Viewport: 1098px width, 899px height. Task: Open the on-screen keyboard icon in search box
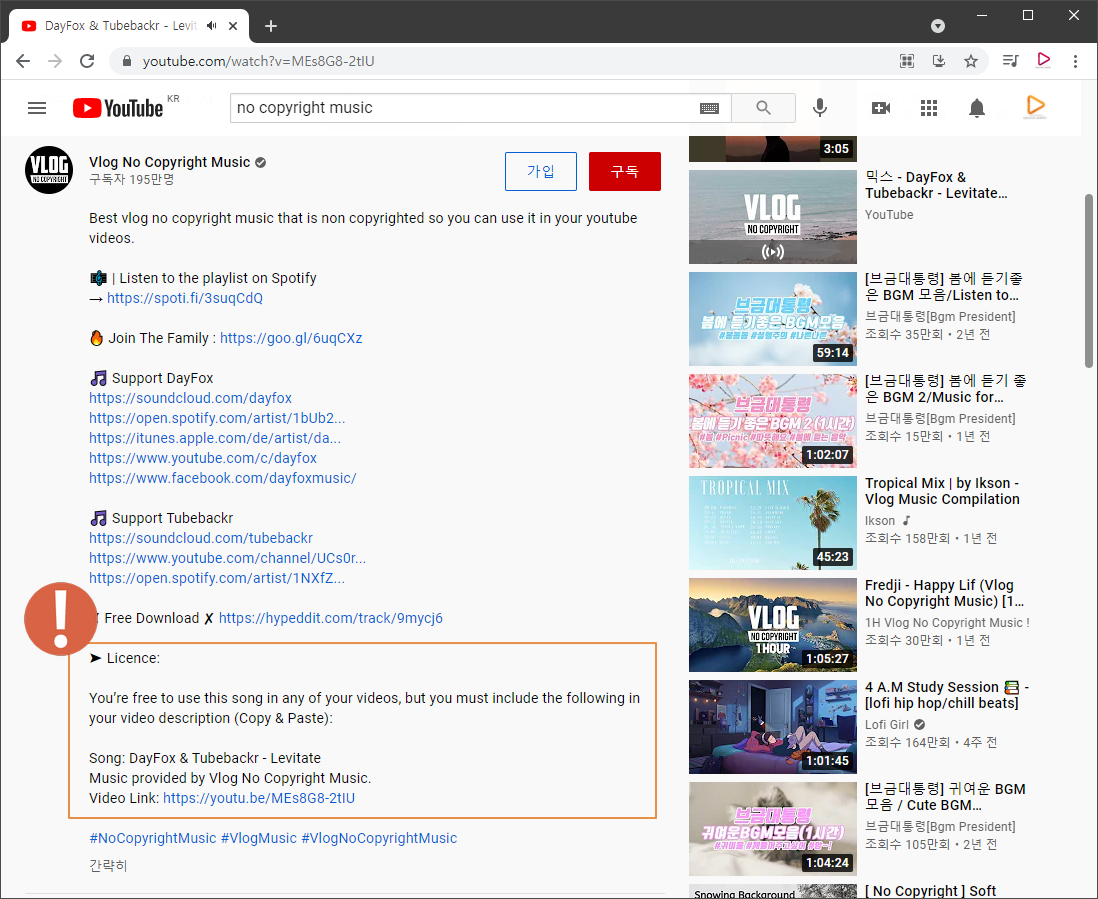[x=709, y=108]
